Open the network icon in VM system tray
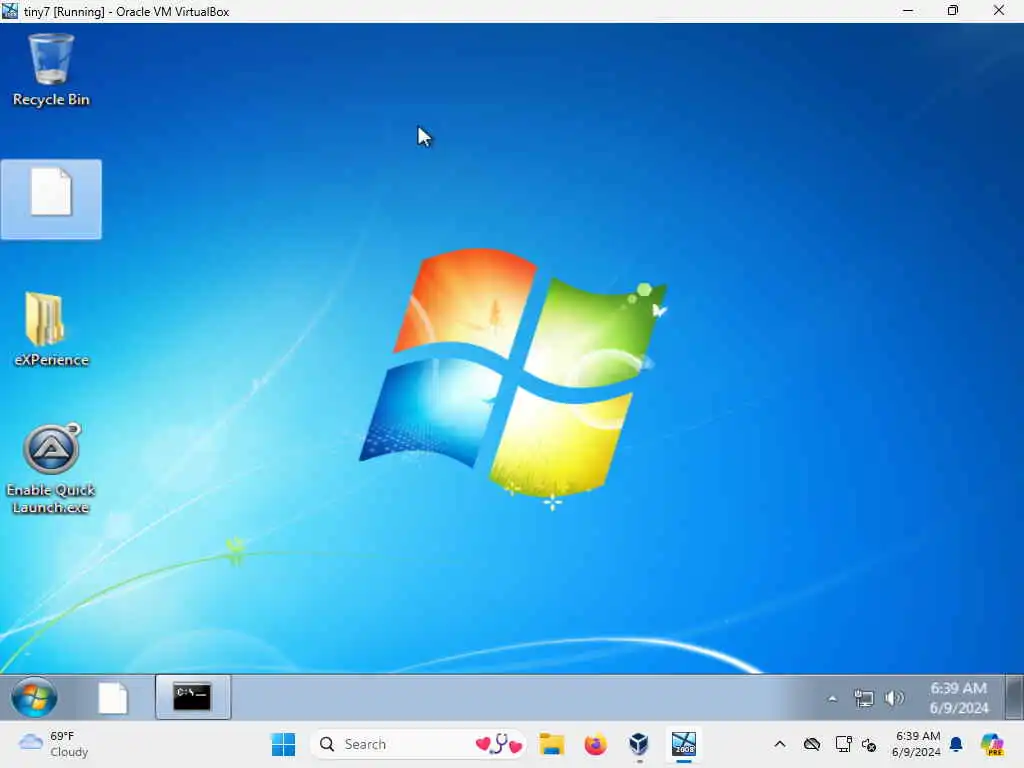Screen dimensions: 1024x768 pos(863,698)
